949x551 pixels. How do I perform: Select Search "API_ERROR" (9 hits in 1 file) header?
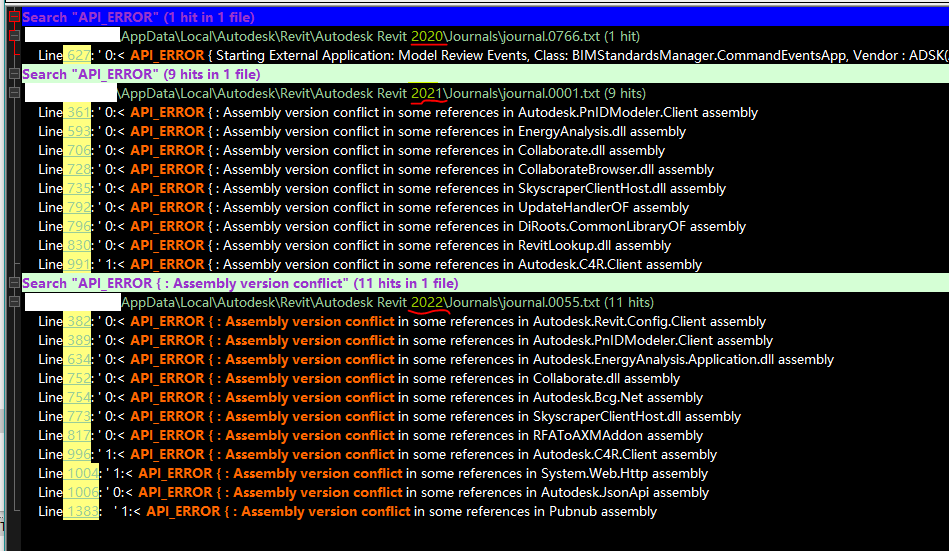(x=485, y=74)
